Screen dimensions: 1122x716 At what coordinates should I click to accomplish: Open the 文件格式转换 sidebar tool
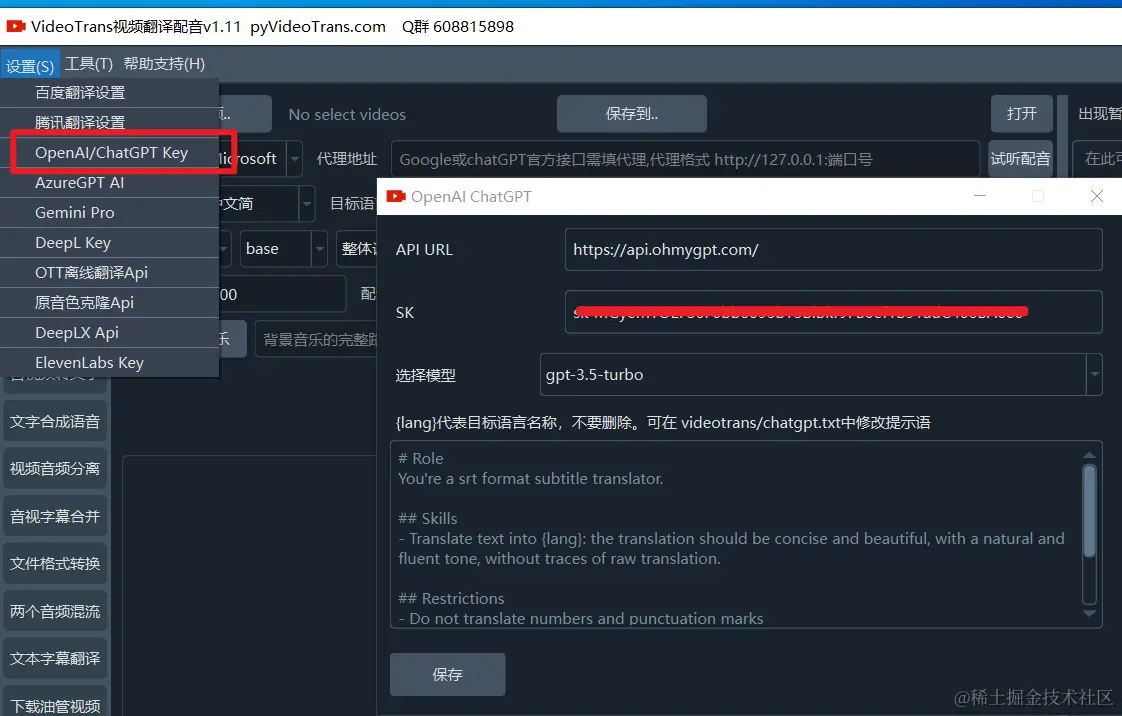coord(55,564)
